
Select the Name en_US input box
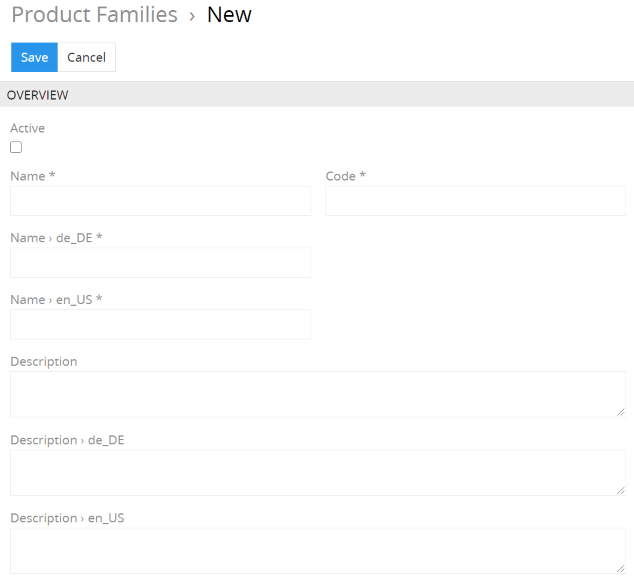tap(161, 325)
